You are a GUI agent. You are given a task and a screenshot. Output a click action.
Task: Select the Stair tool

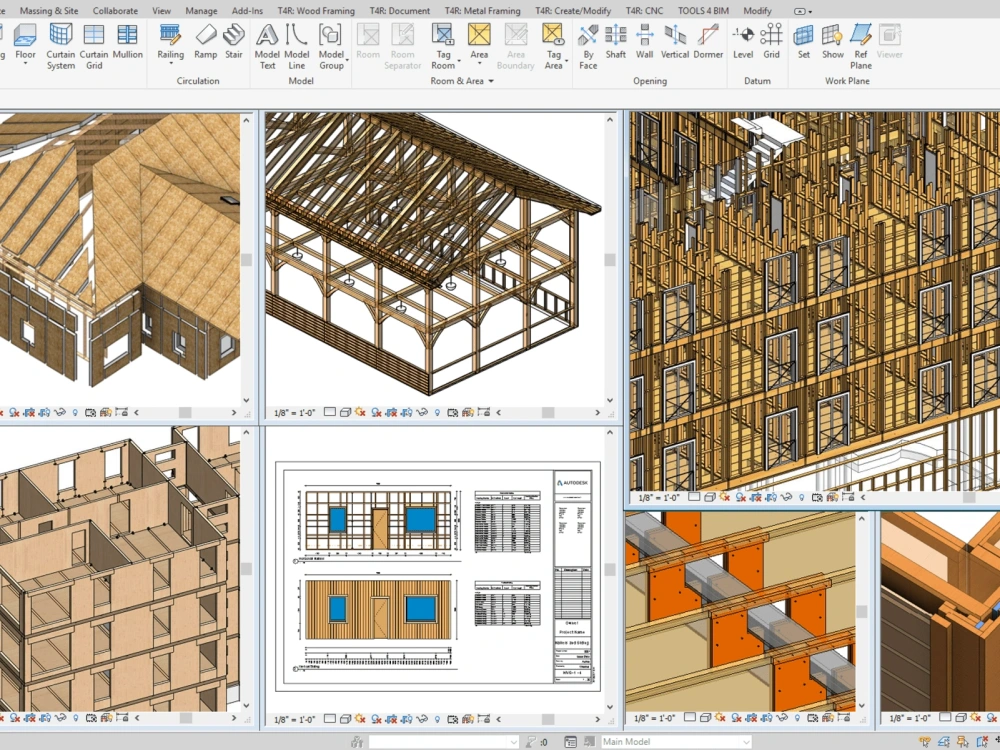click(233, 47)
